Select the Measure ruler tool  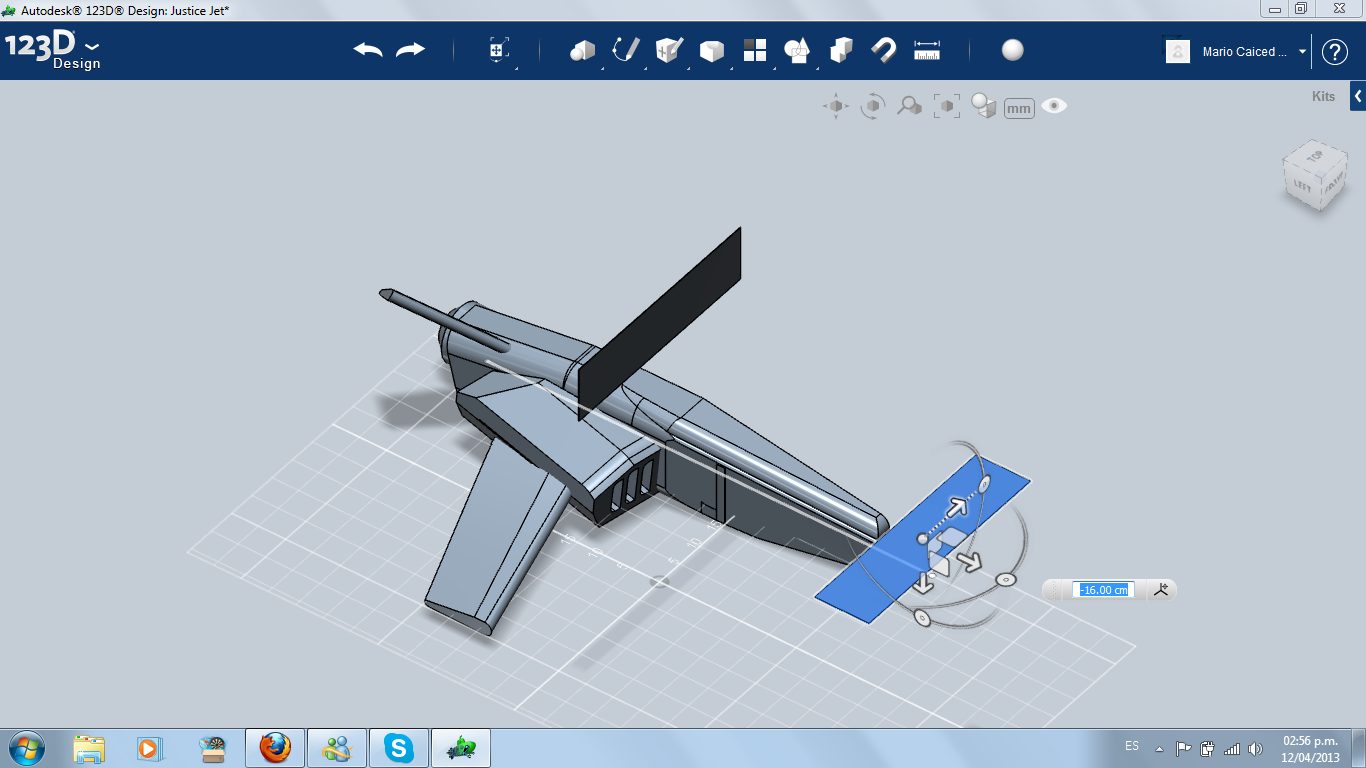pos(927,50)
